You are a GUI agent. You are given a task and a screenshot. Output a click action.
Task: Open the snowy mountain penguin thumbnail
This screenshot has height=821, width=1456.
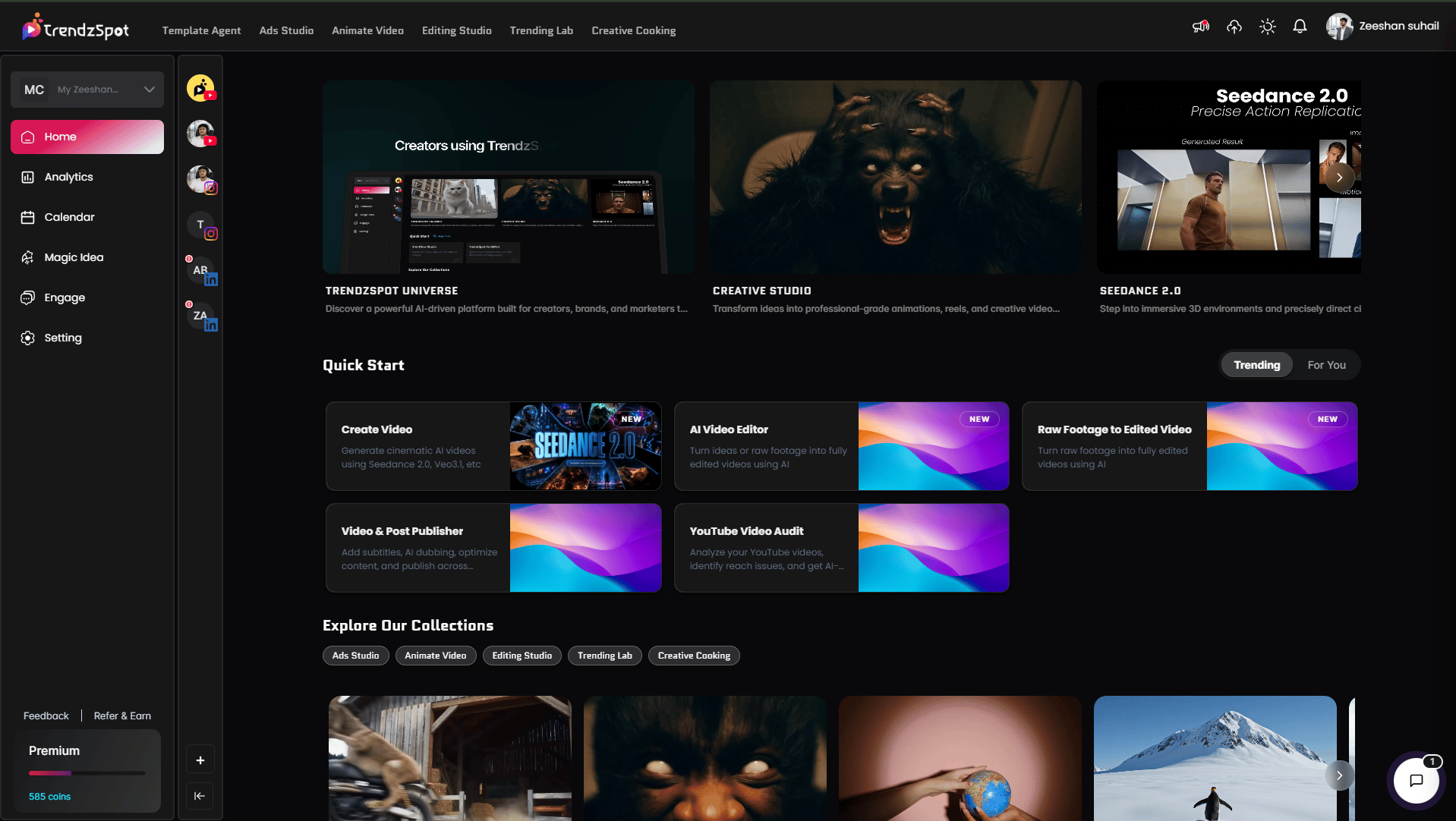(x=1215, y=758)
